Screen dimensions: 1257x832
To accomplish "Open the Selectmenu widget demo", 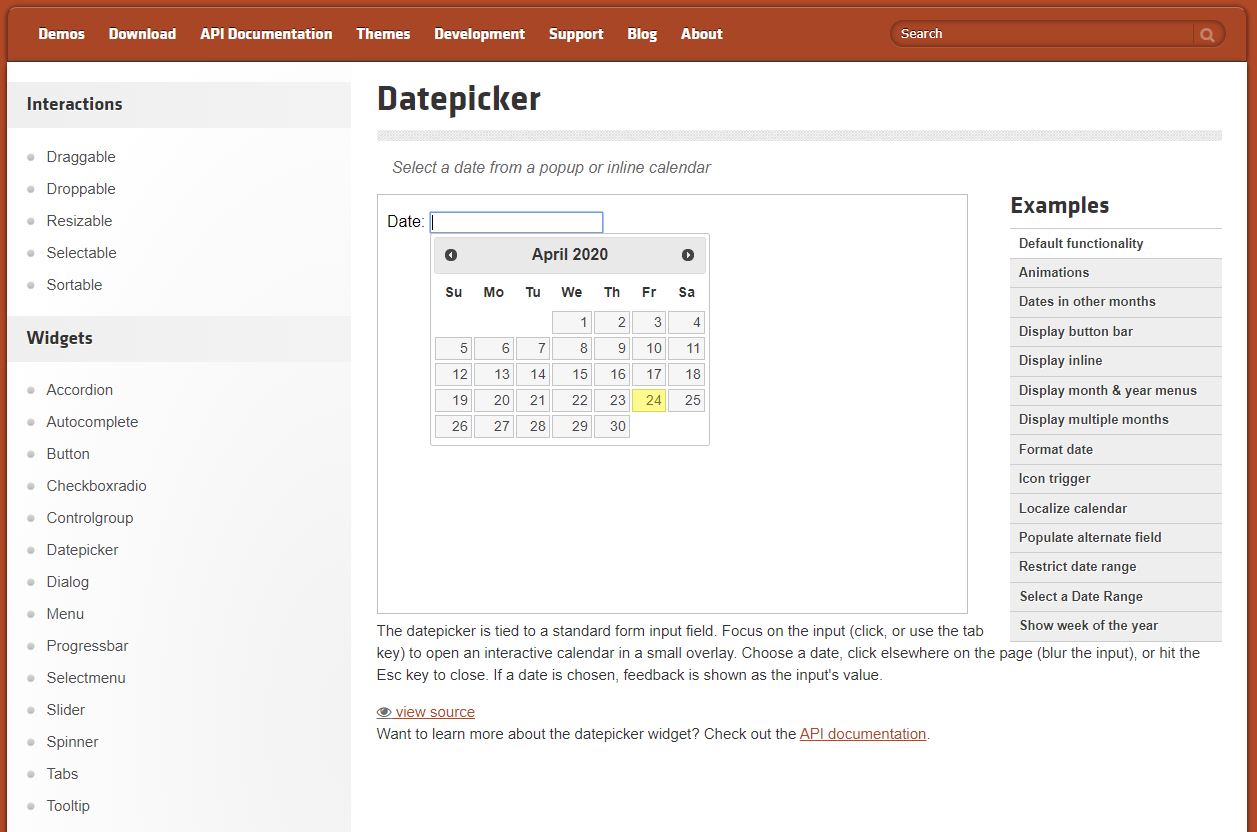I will 86,678.
